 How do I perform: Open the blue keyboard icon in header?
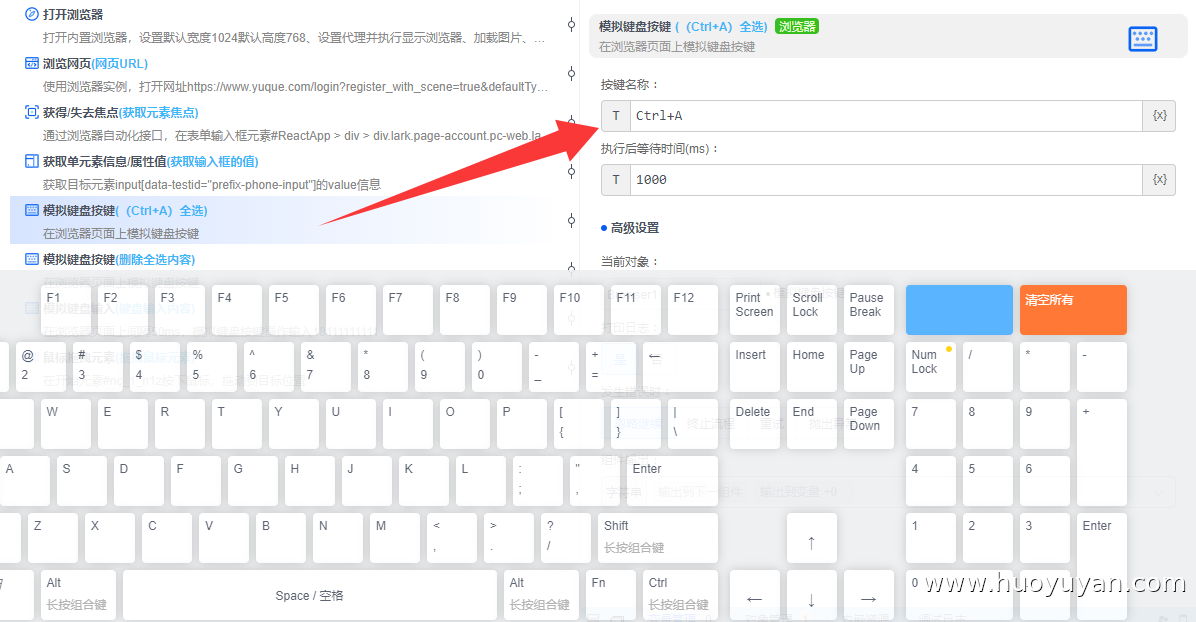pyautogui.click(x=1143, y=38)
